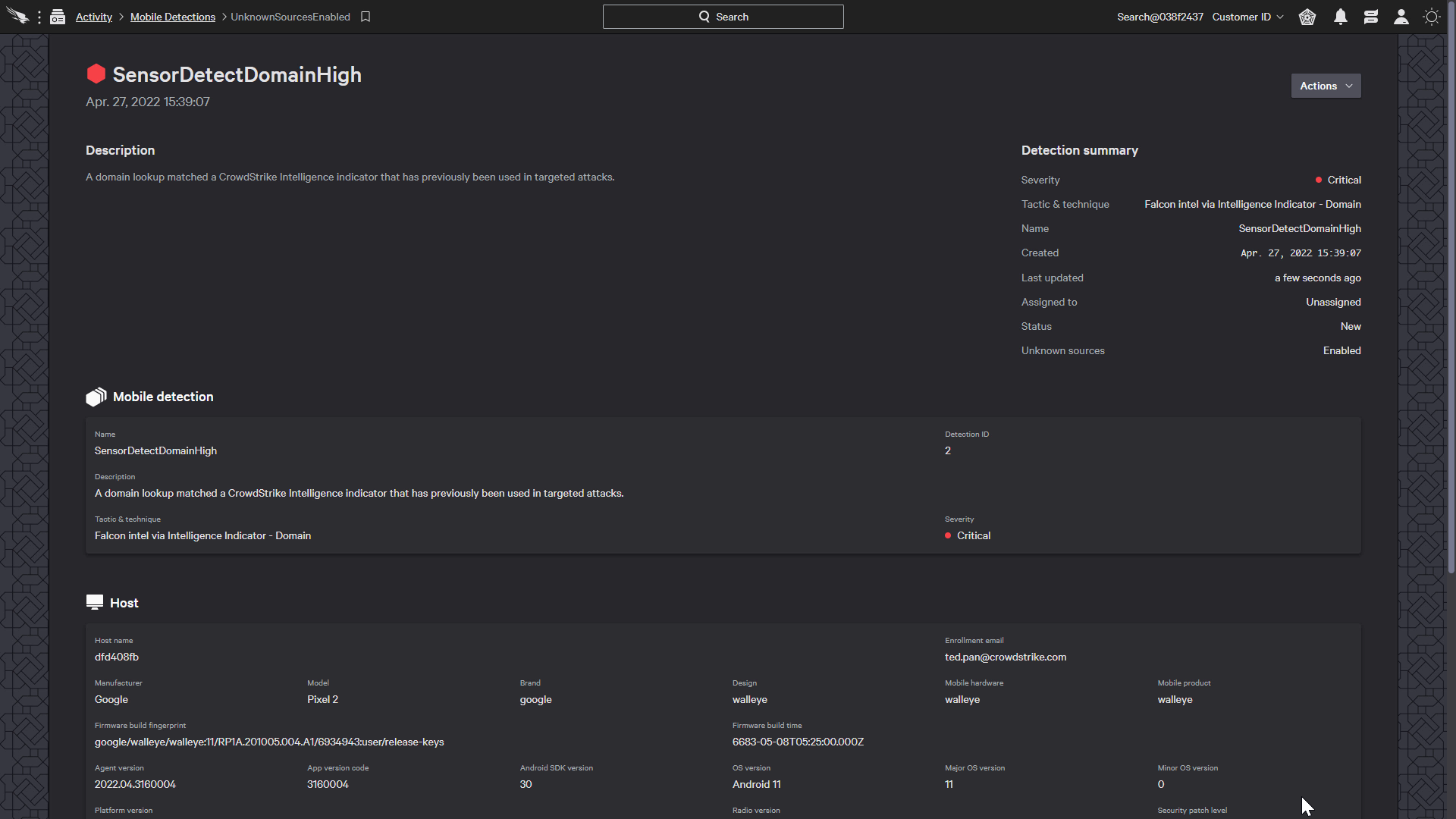This screenshot has height=819, width=1456.
Task: Click the CrowdStrike Falcon logo
Action: [x=17, y=17]
